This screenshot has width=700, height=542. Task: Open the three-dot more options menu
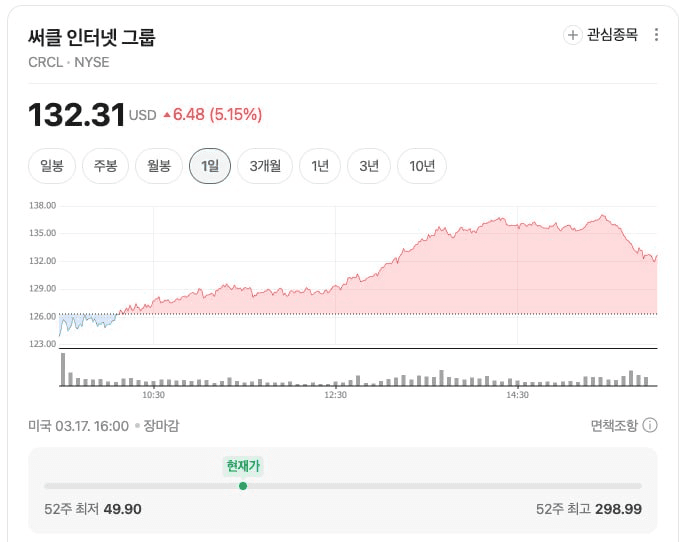click(x=656, y=35)
